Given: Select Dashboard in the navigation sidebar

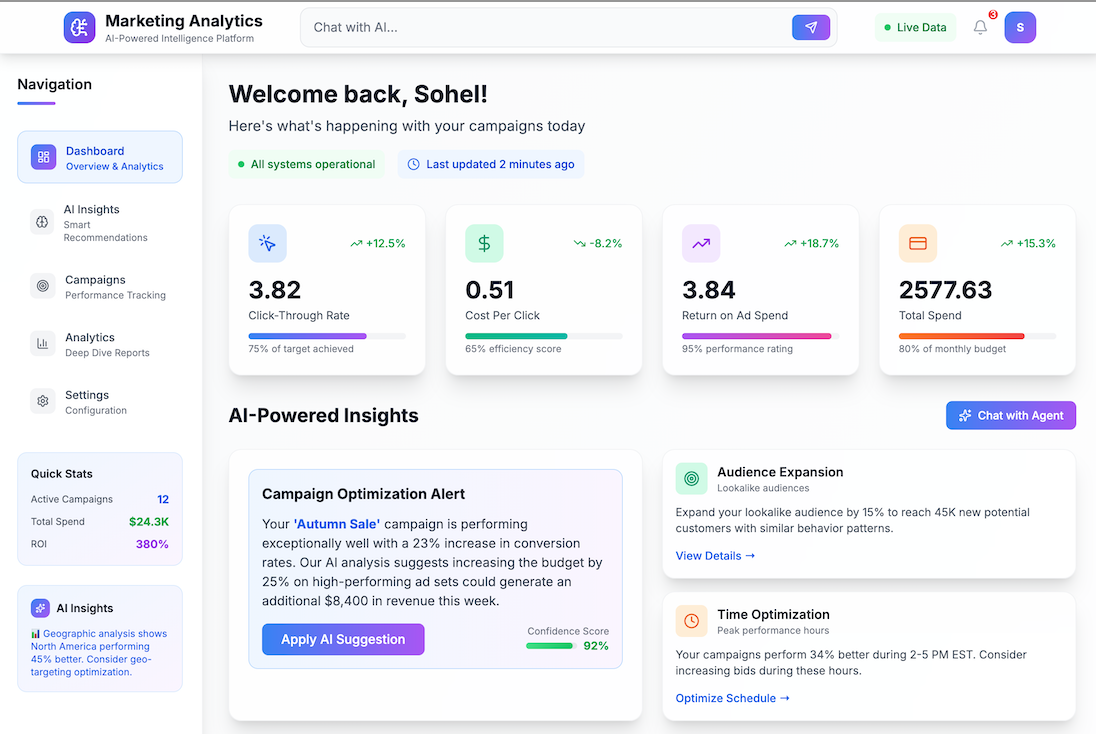Looking at the screenshot, I should [x=99, y=157].
